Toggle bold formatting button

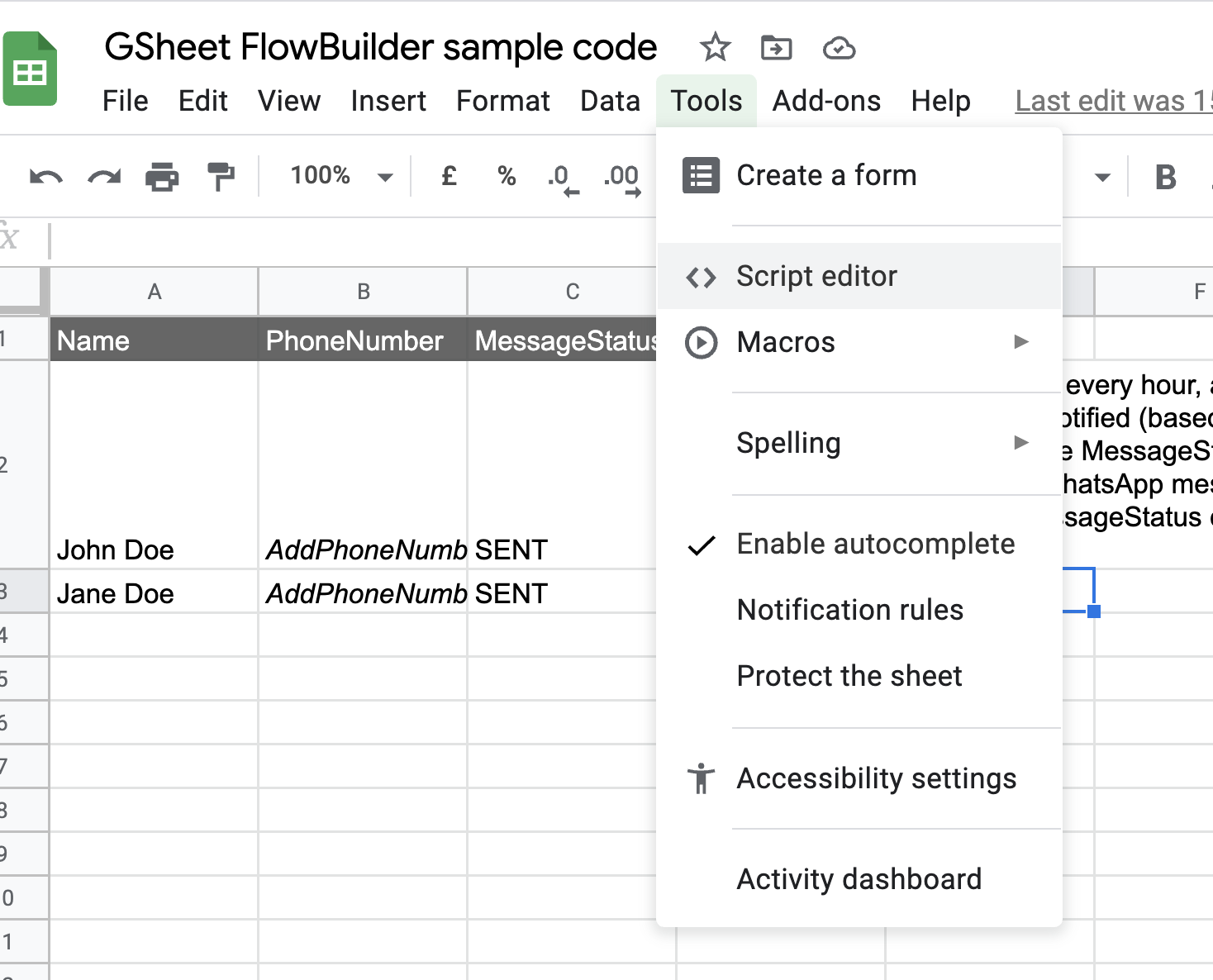pos(1165,177)
